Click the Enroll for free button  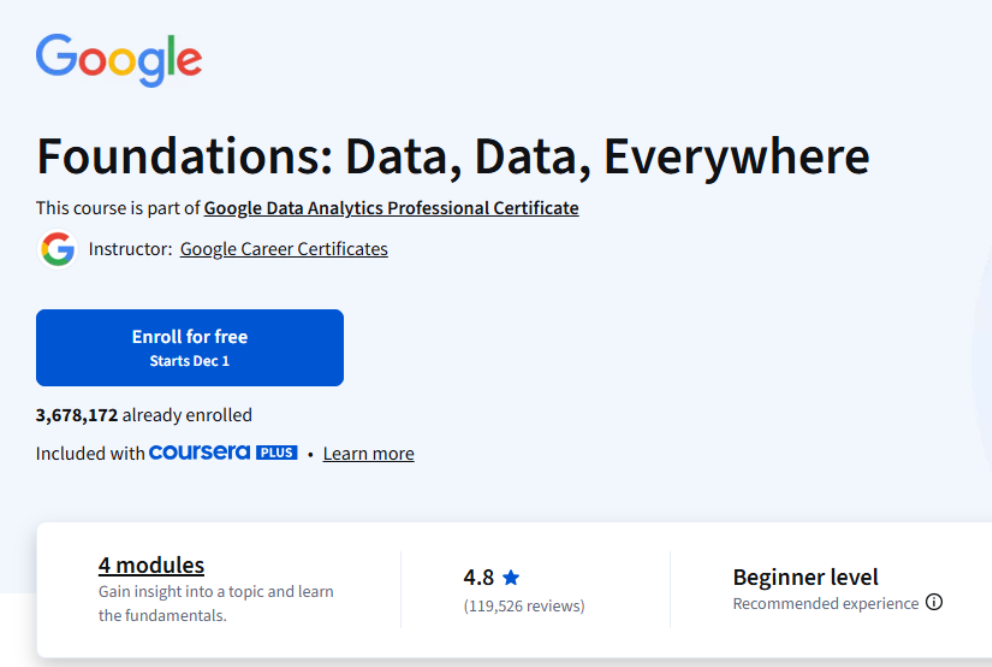tap(189, 347)
